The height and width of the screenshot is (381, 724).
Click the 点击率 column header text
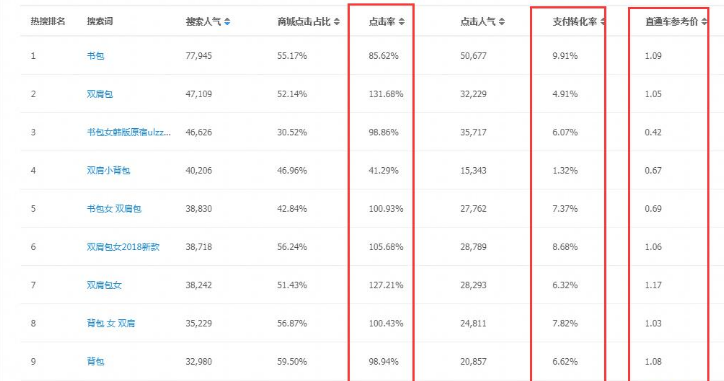click(382, 22)
